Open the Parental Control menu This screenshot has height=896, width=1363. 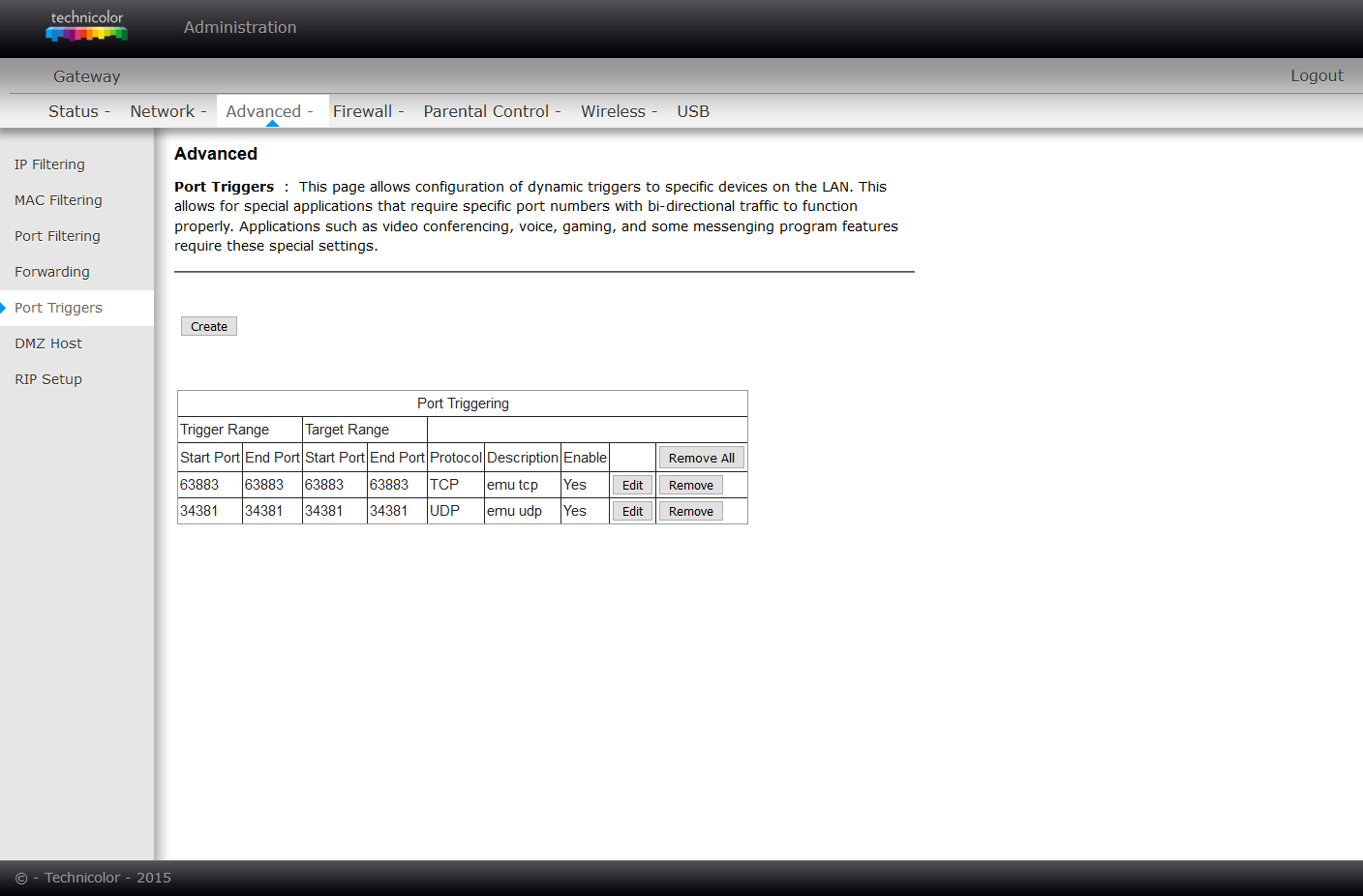point(493,111)
